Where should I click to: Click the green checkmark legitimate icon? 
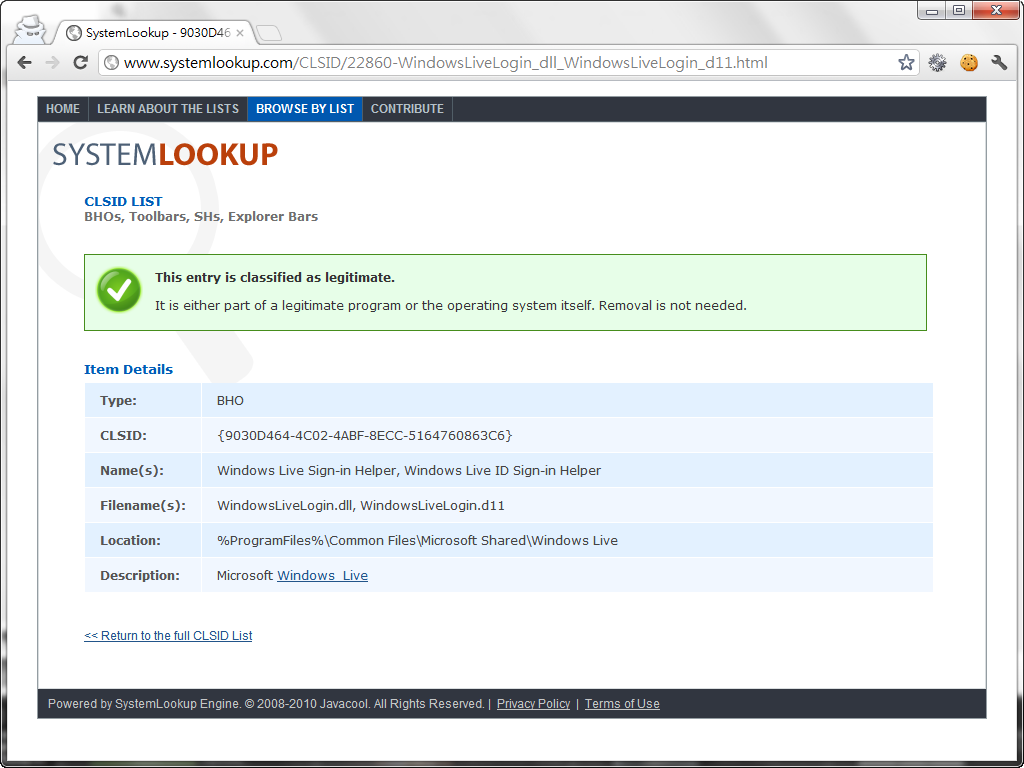[119, 290]
